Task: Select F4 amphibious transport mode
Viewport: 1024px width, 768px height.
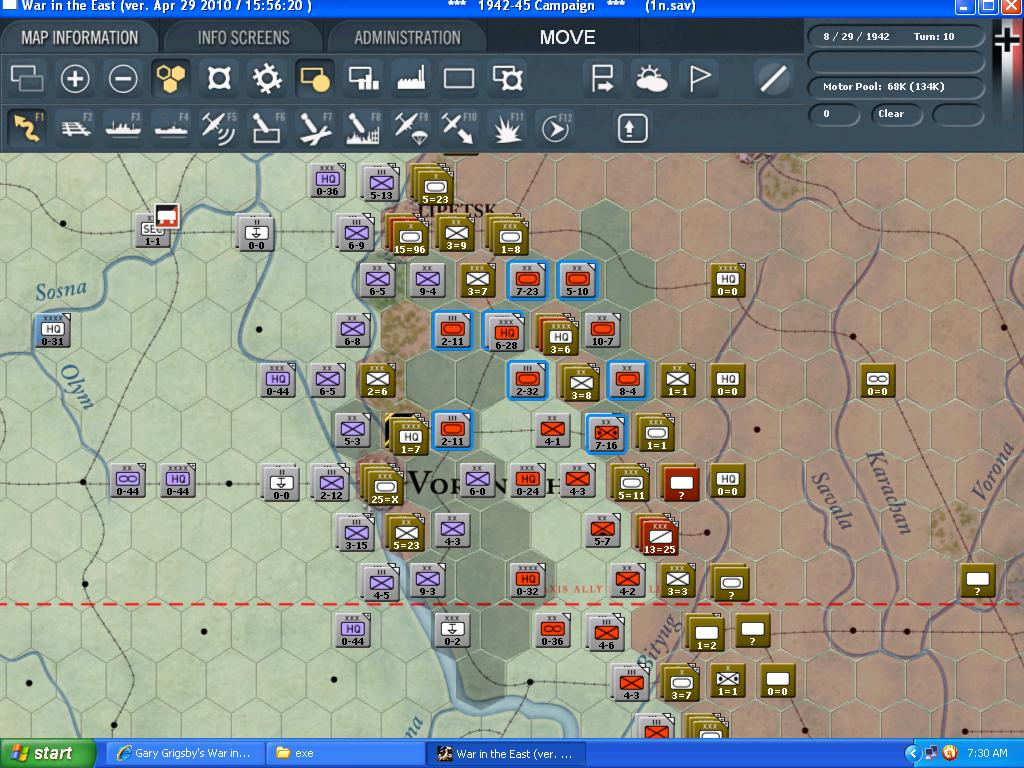Action: pos(171,127)
